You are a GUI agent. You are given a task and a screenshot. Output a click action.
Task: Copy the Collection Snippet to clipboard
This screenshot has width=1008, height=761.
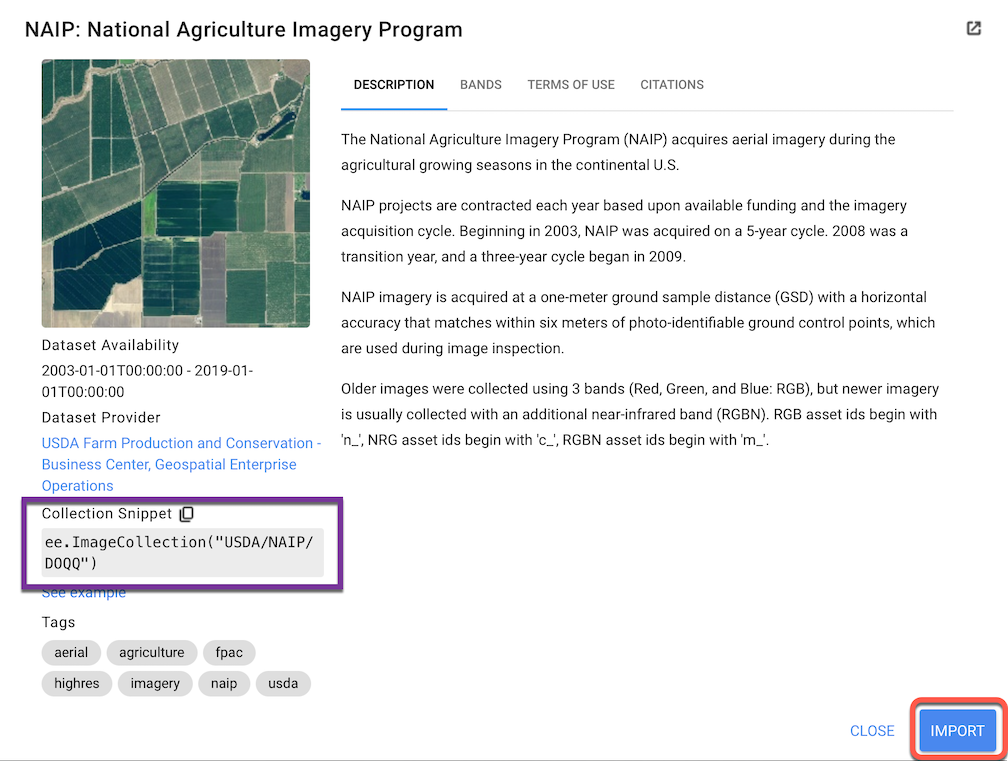[x=187, y=514]
